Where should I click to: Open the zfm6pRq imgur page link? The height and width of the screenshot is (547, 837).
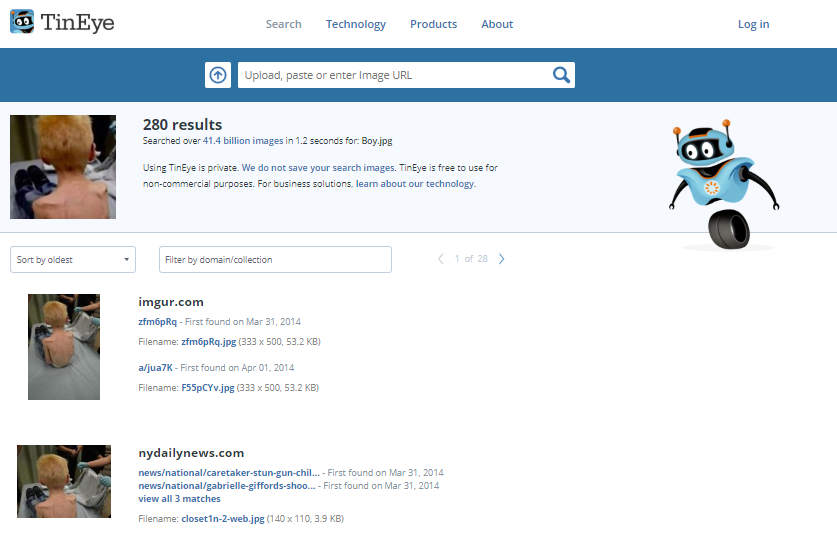click(x=157, y=322)
